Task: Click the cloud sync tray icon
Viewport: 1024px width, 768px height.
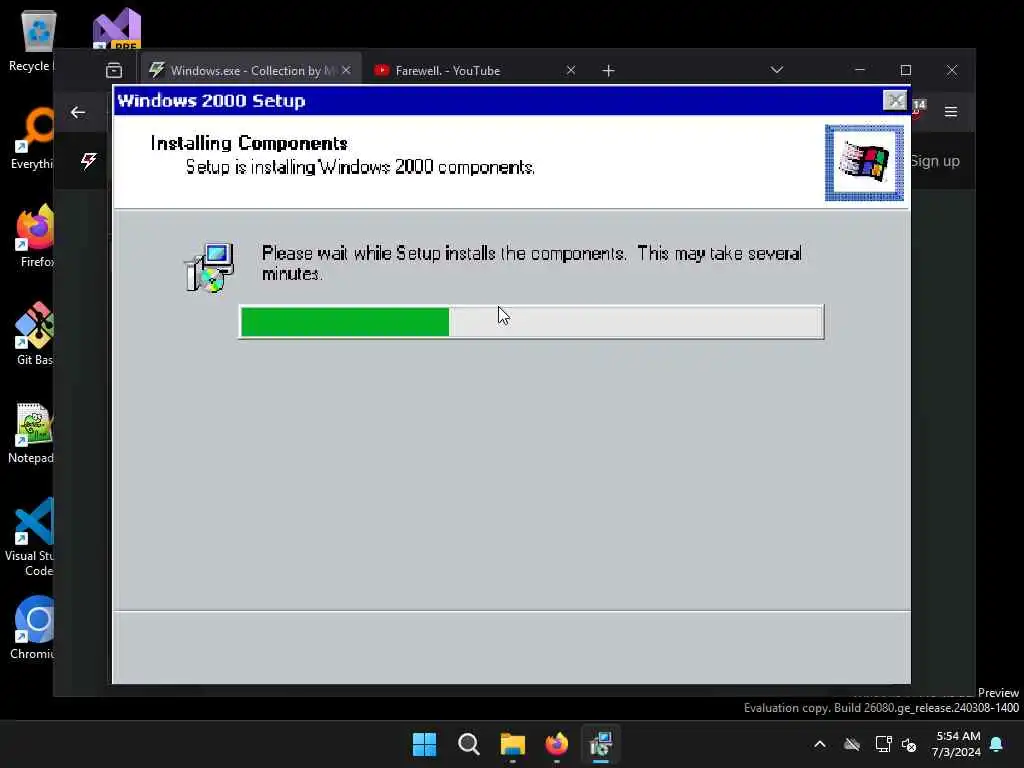Action: 852,744
